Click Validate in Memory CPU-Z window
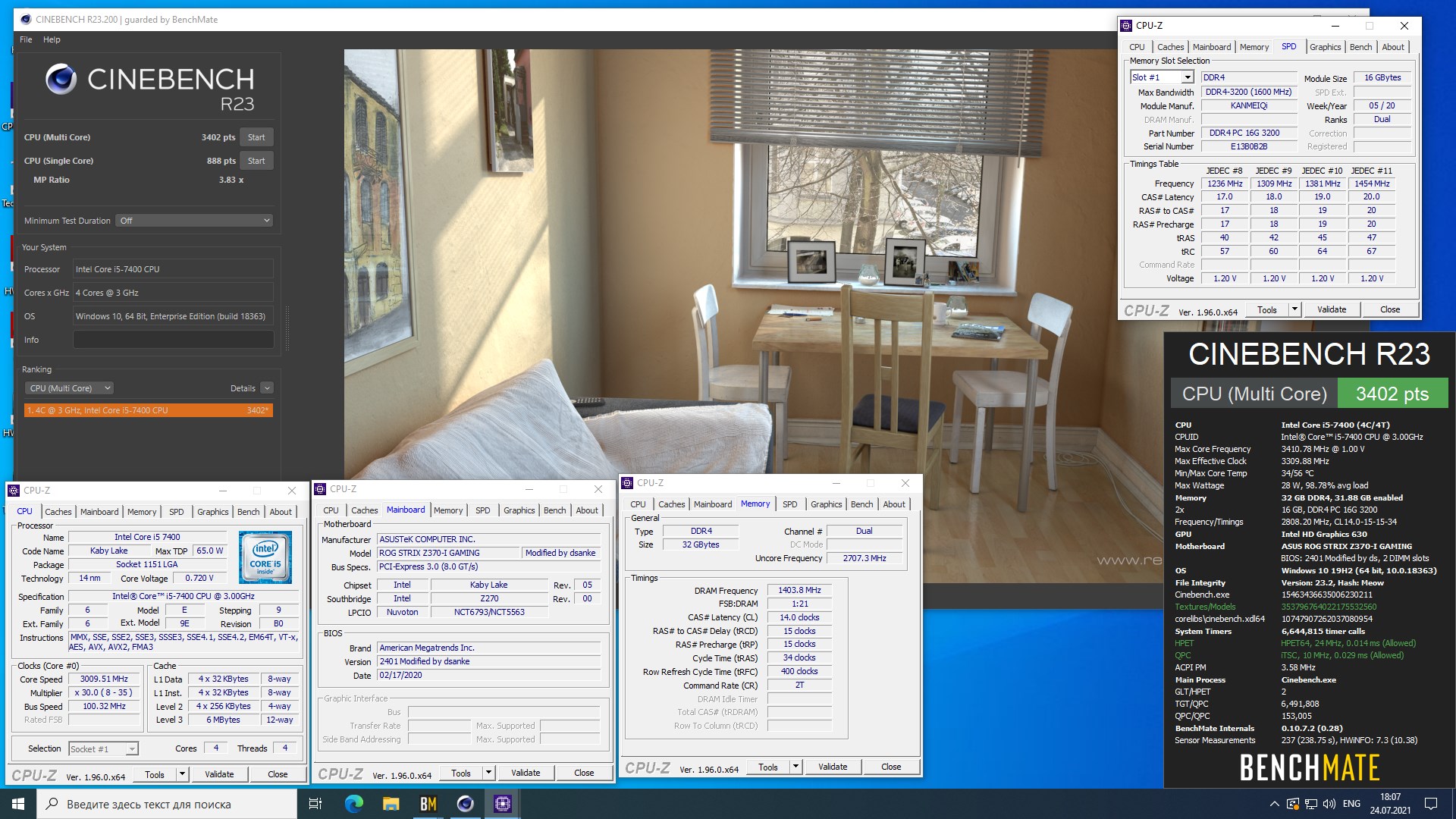1456x819 pixels. [x=833, y=767]
